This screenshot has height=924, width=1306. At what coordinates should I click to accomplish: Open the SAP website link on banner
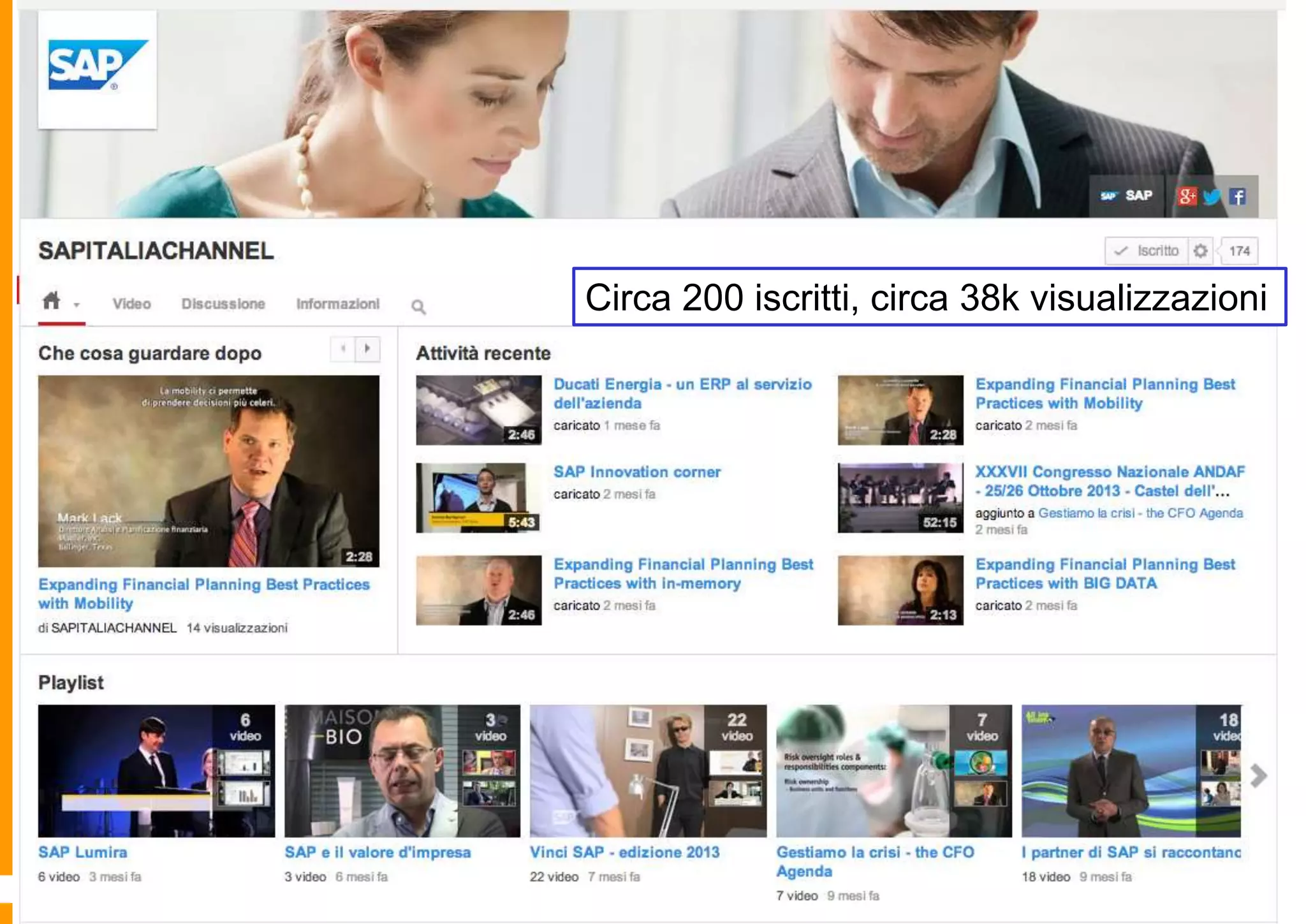(1127, 196)
